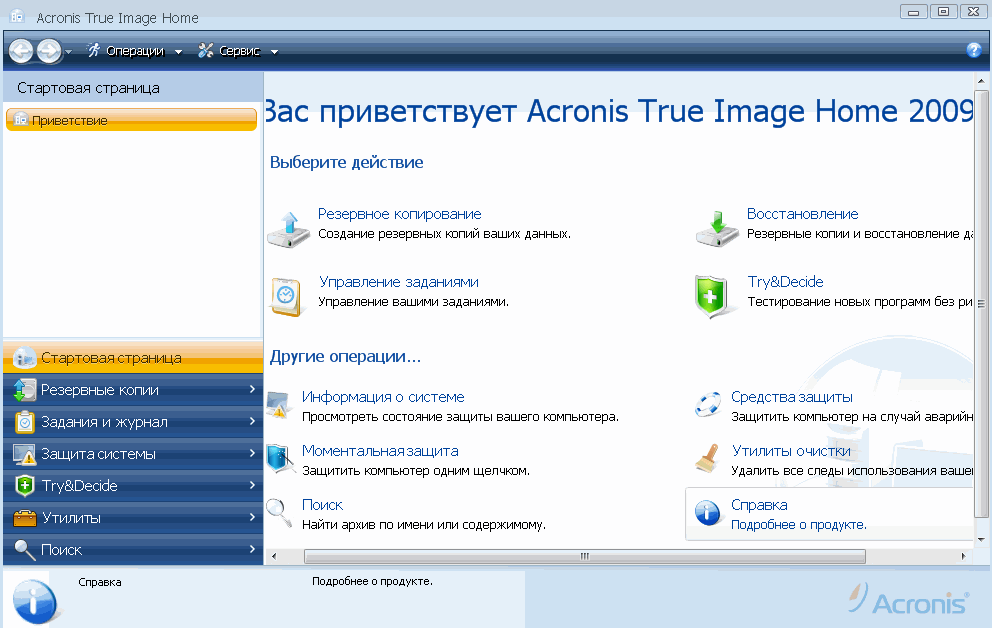Click the Резервное копирование backup disk icon
The width and height of the screenshot is (992, 628).
(x=288, y=230)
